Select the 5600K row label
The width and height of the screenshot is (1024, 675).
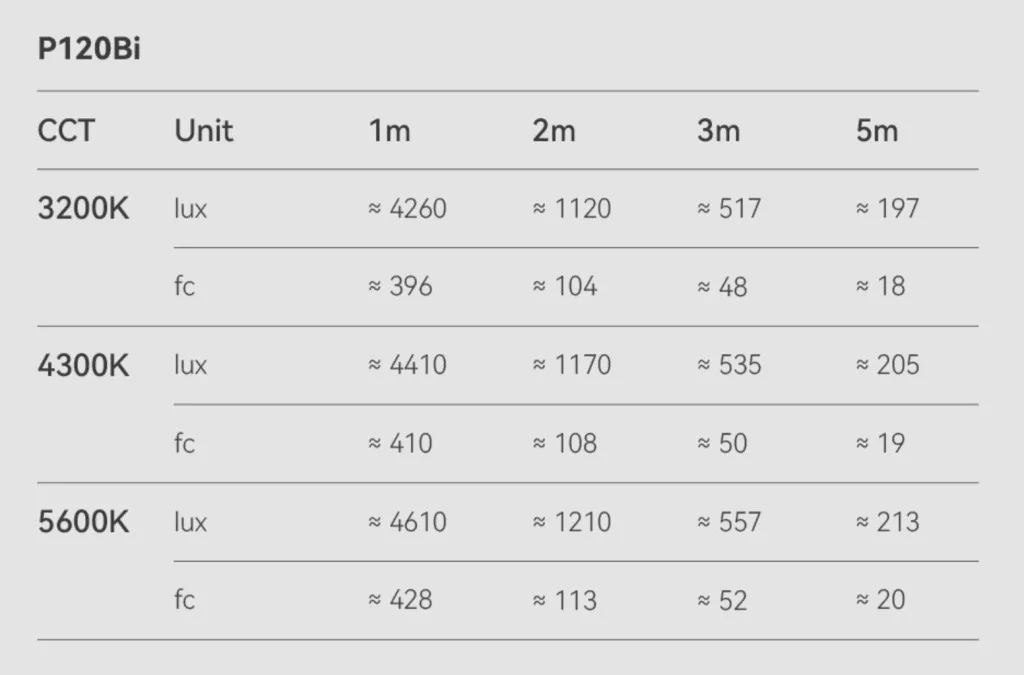pyautogui.click(x=84, y=522)
